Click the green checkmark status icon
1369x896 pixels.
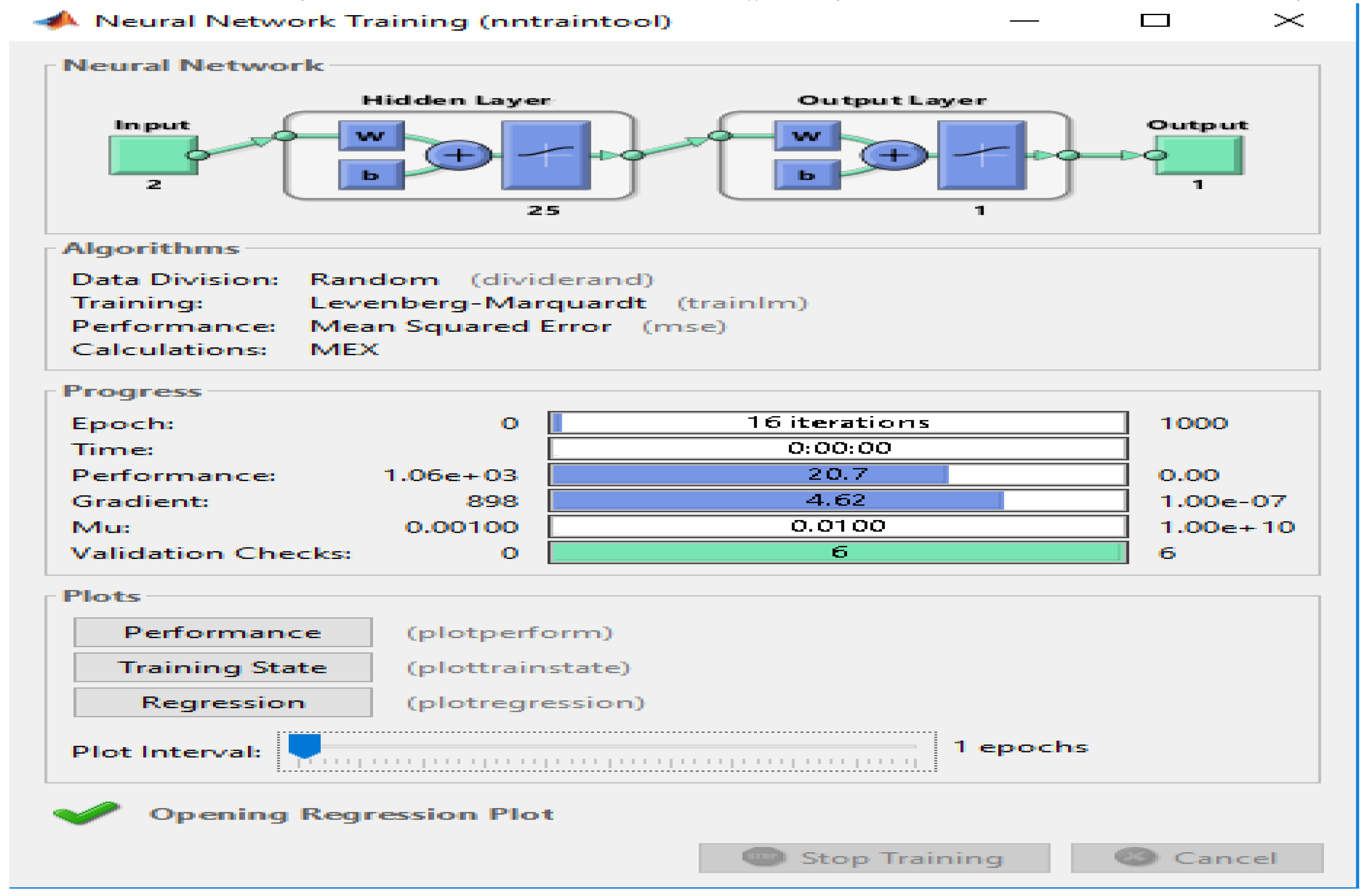86,813
